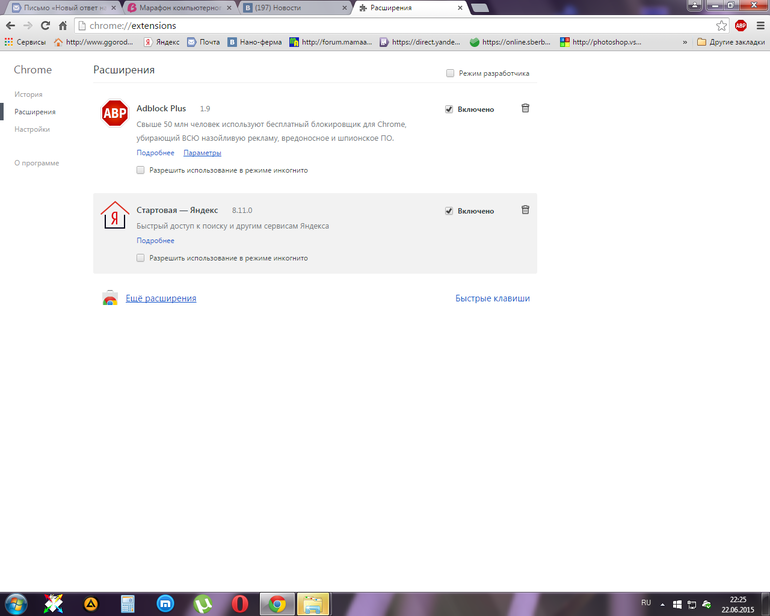Click the chrome://extensions address bar

pyautogui.click(x=395, y=26)
